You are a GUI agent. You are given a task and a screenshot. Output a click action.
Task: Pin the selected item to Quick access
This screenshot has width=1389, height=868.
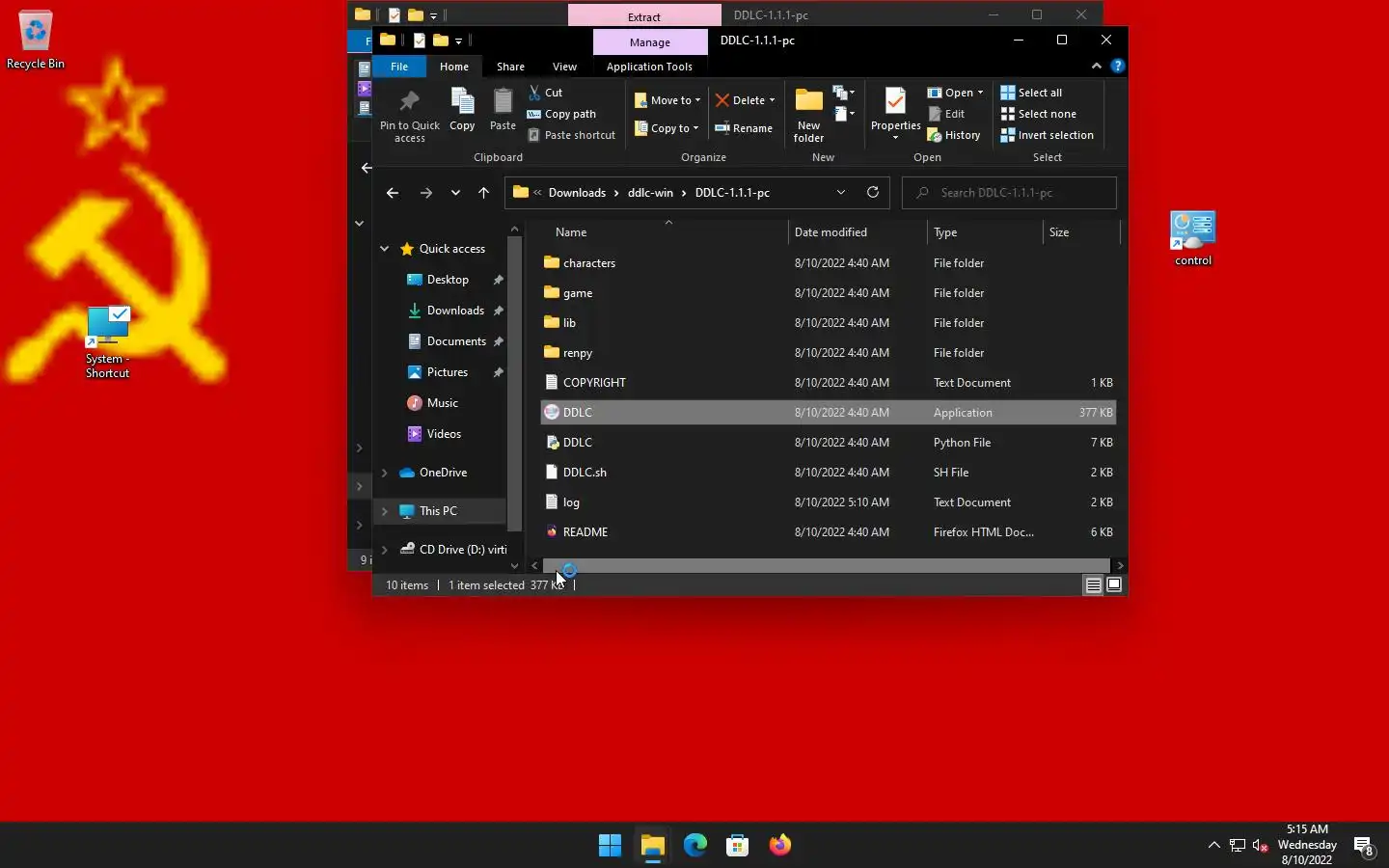pos(410,116)
